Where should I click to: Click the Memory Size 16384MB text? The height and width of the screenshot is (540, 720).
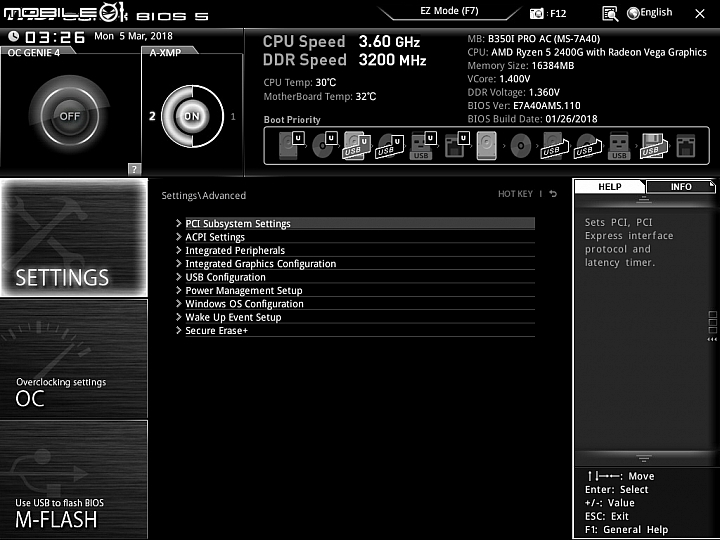[521, 66]
